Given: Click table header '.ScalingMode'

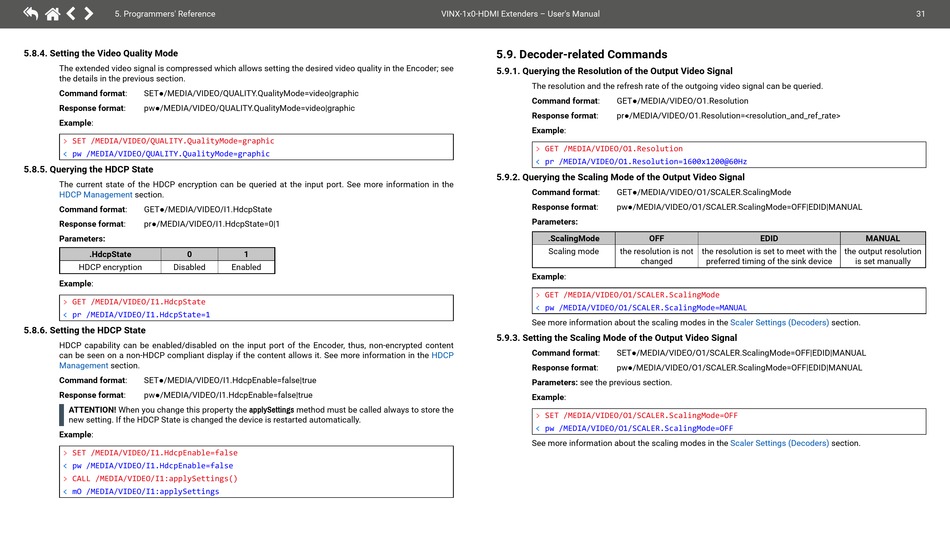Looking at the screenshot, I should 574,239.
